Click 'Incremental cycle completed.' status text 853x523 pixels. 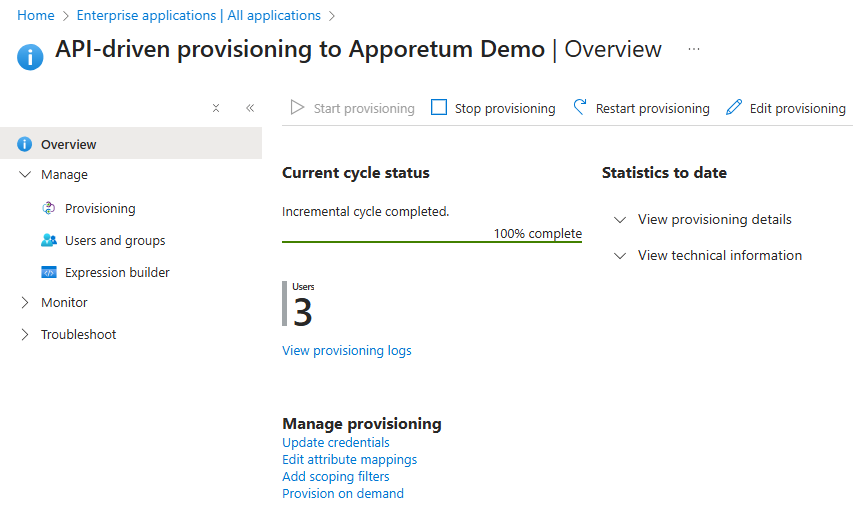[x=366, y=211]
